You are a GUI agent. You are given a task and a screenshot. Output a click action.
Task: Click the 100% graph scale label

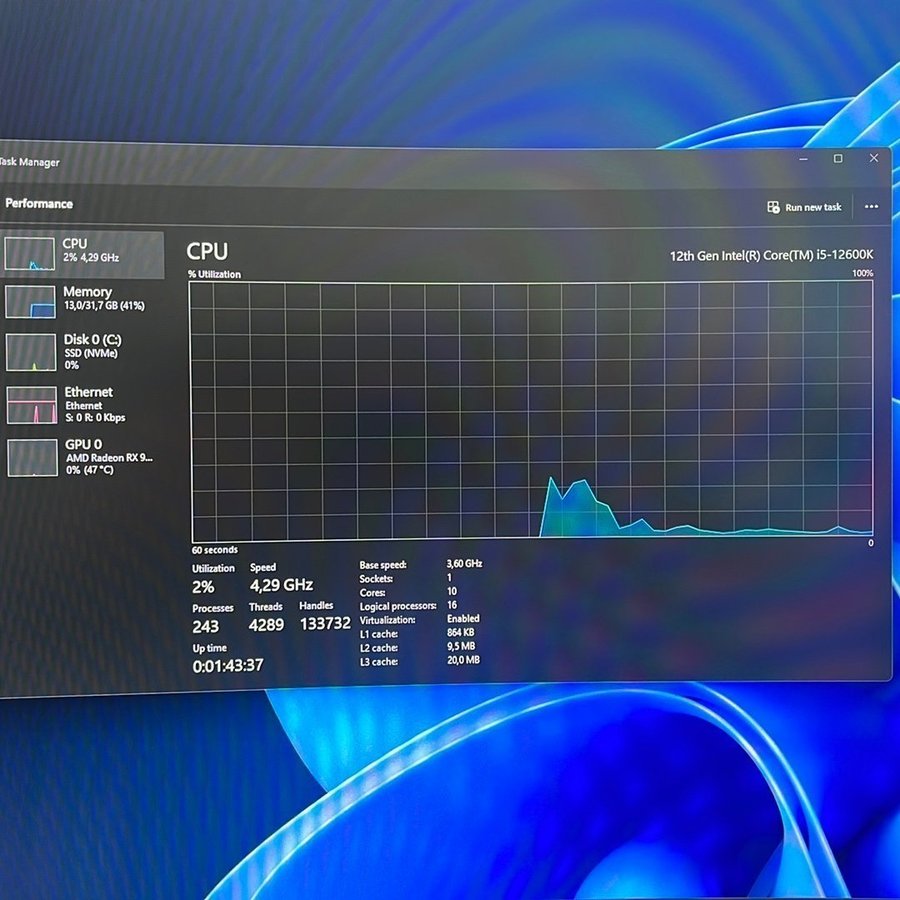click(863, 273)
